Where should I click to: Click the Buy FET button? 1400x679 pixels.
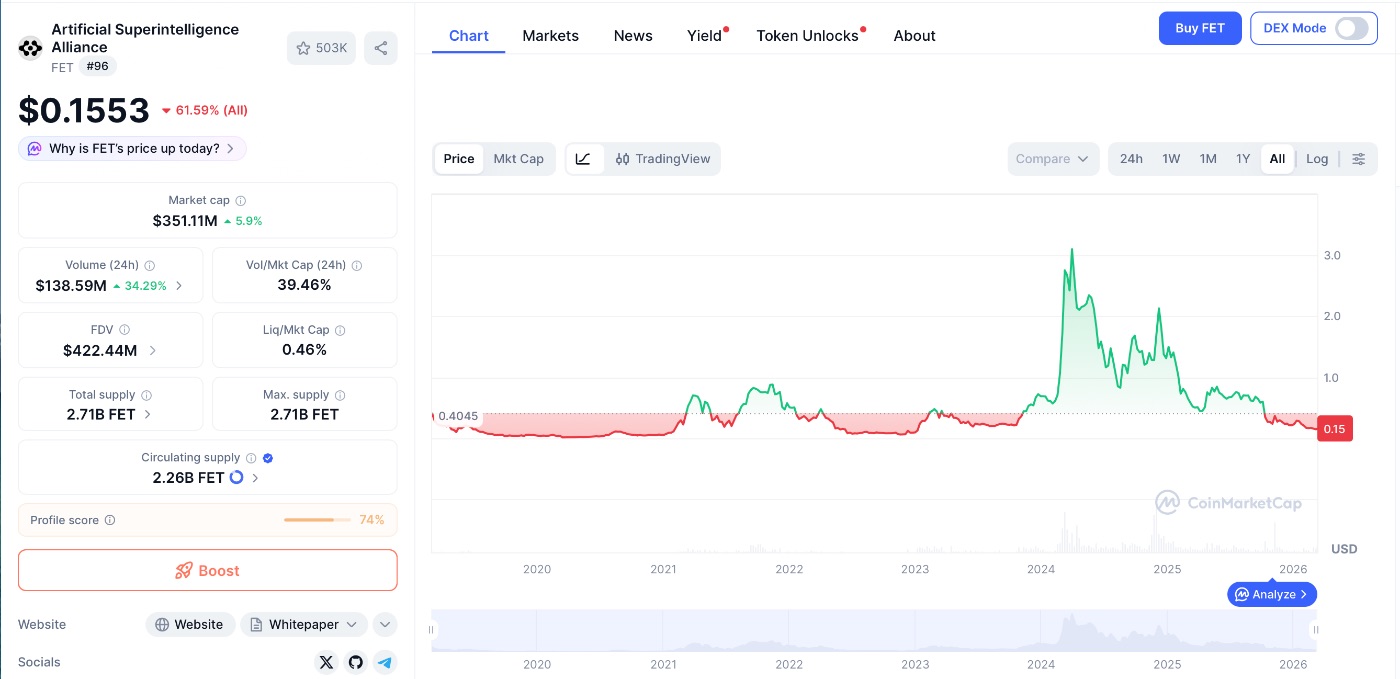[x=1200, y=28]
